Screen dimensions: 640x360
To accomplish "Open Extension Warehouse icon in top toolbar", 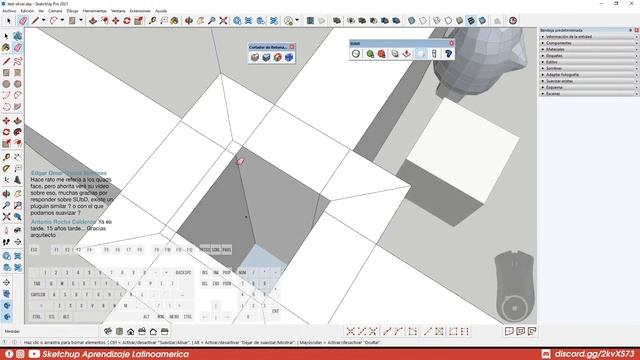I will coord(274,20).
